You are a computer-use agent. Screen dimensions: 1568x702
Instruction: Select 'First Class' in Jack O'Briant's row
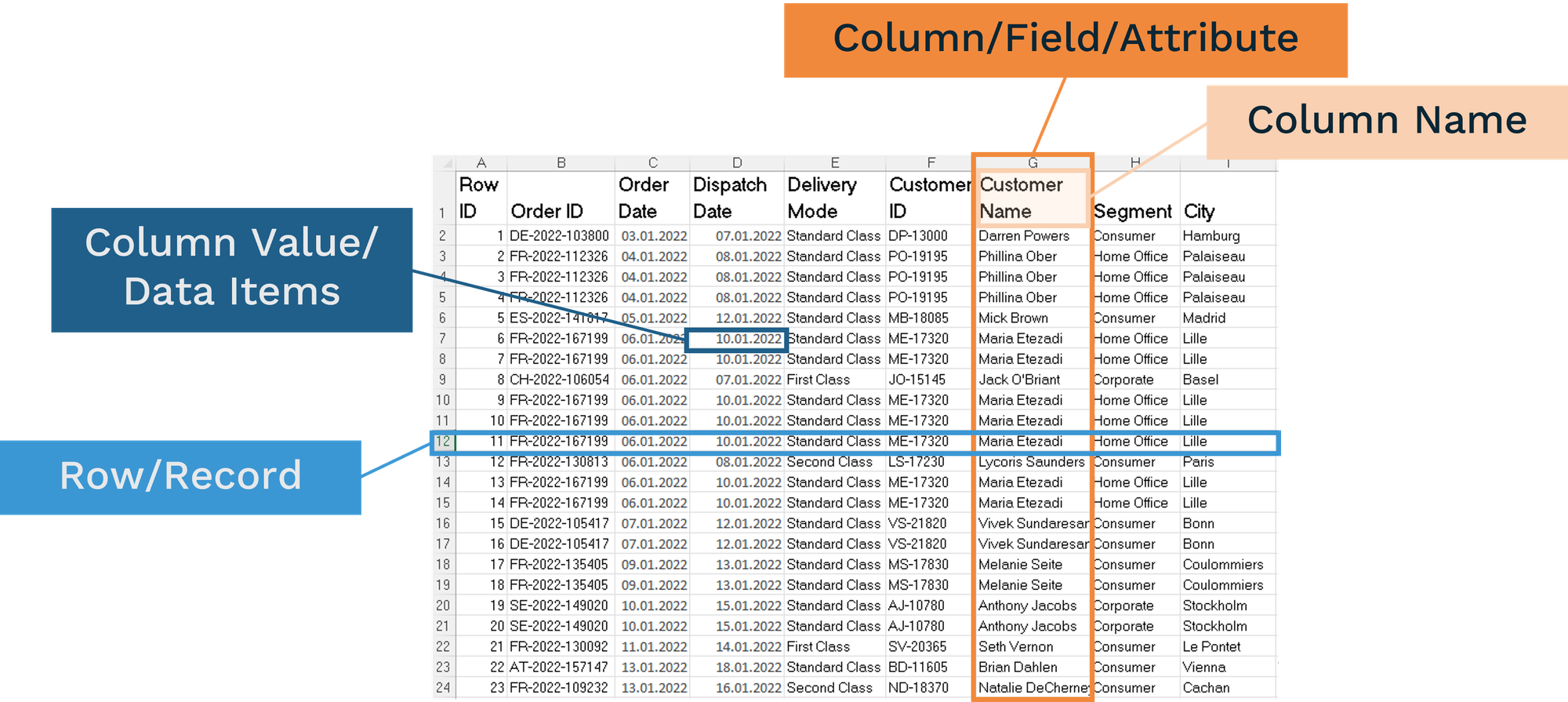tap(835, 380)
